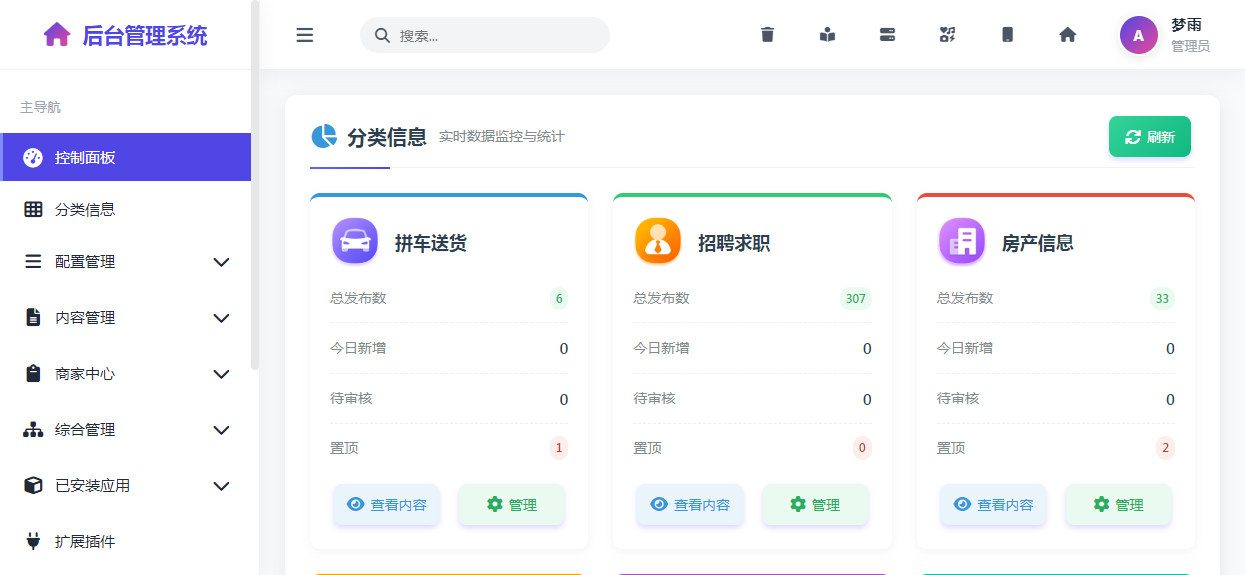Expand the 内容管理 chevron
Screen dimensions: 1245x575
coord(222,318)
